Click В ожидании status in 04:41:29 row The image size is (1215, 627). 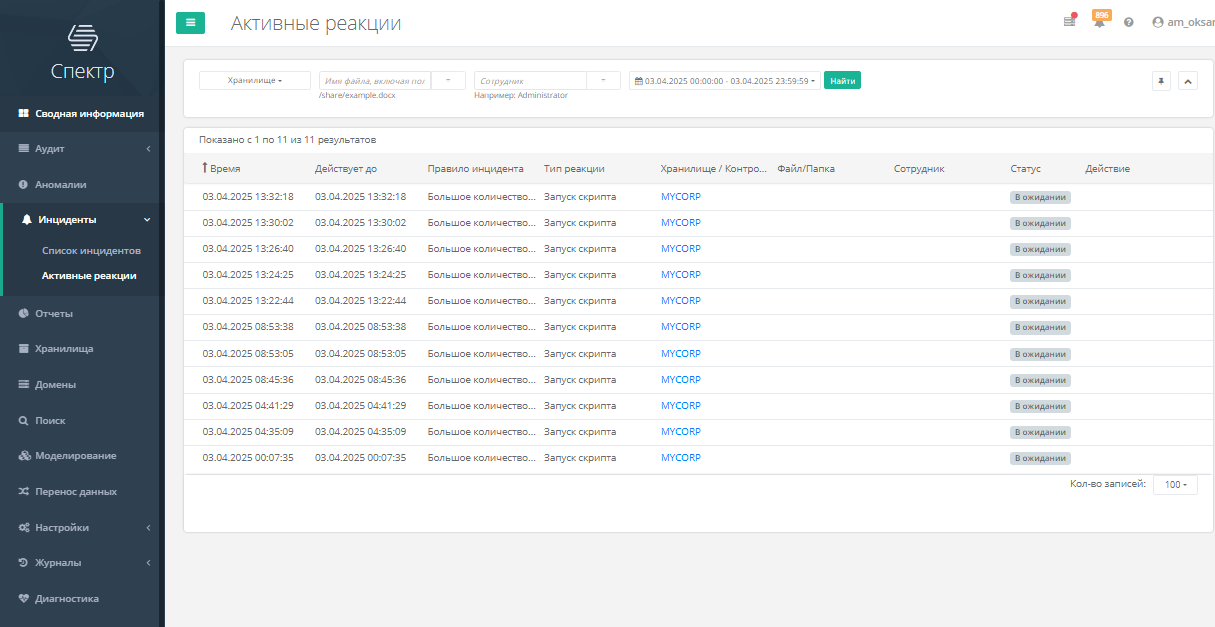pyautogui.click(x=1040, y=406)
